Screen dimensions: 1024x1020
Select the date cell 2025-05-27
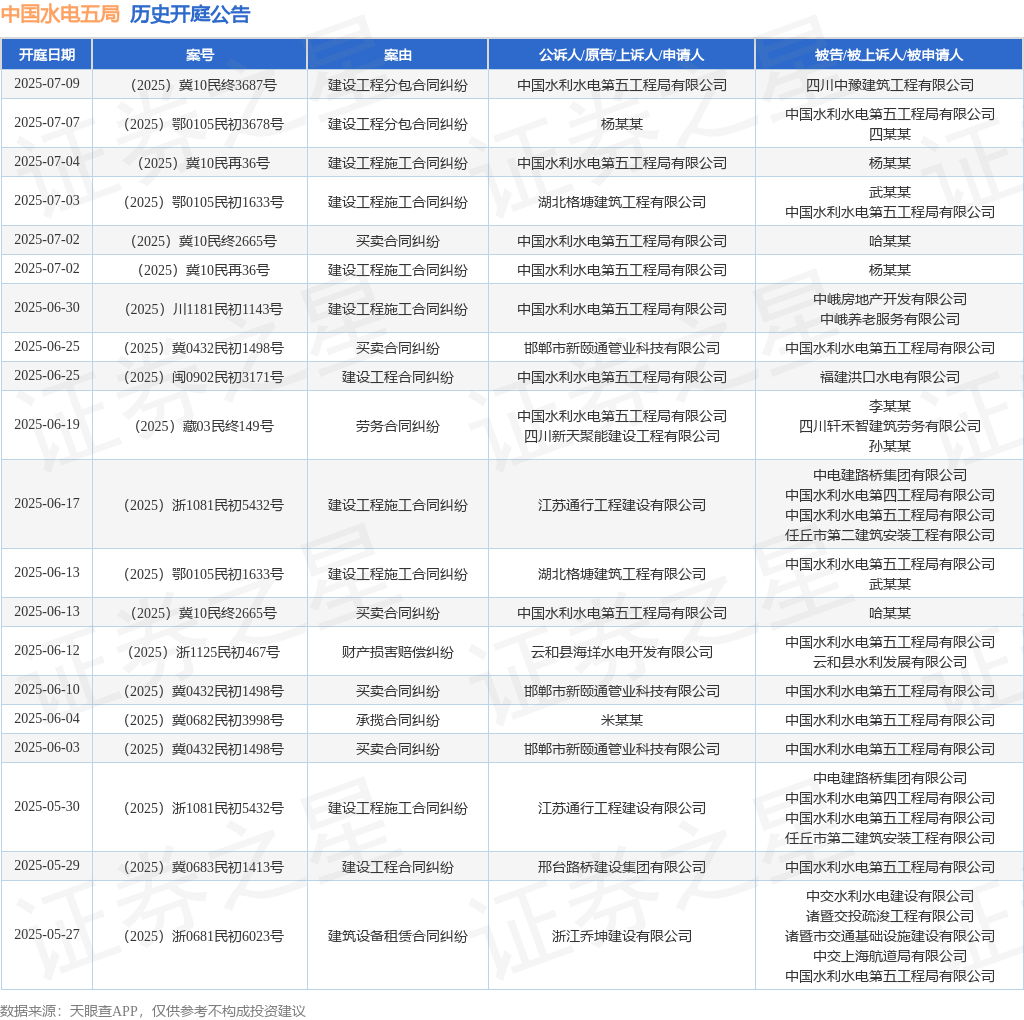click(47, 934)
